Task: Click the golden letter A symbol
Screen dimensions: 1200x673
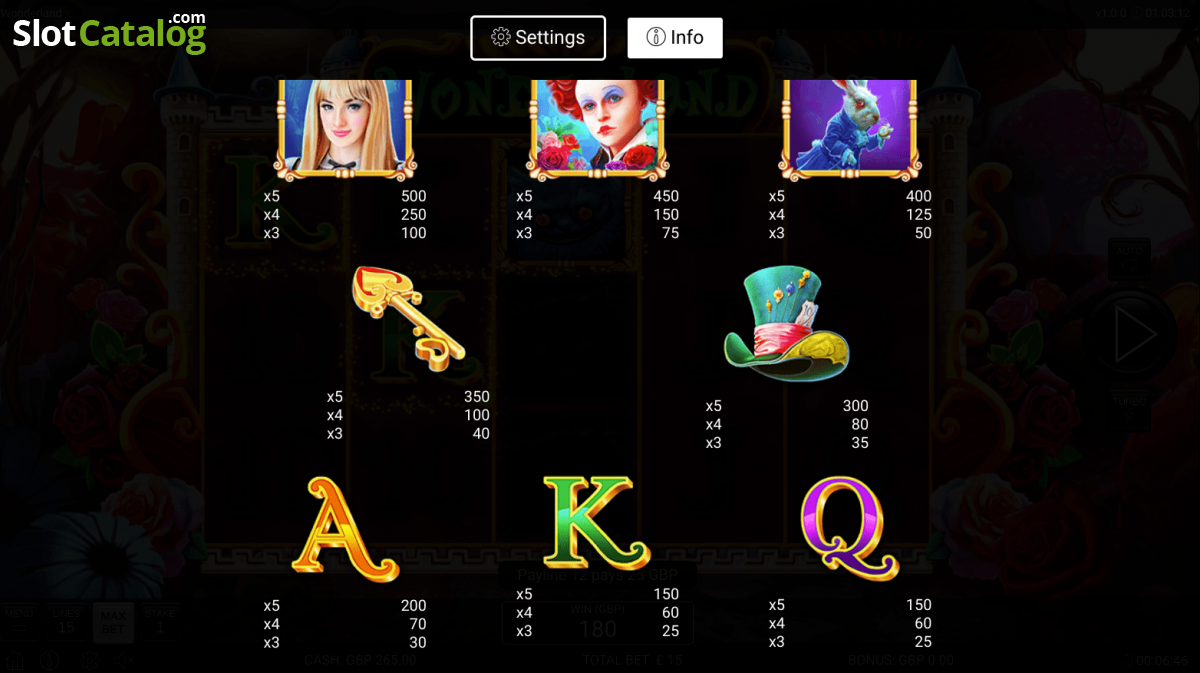Action: pyautogui.click(x=345, y=529)
